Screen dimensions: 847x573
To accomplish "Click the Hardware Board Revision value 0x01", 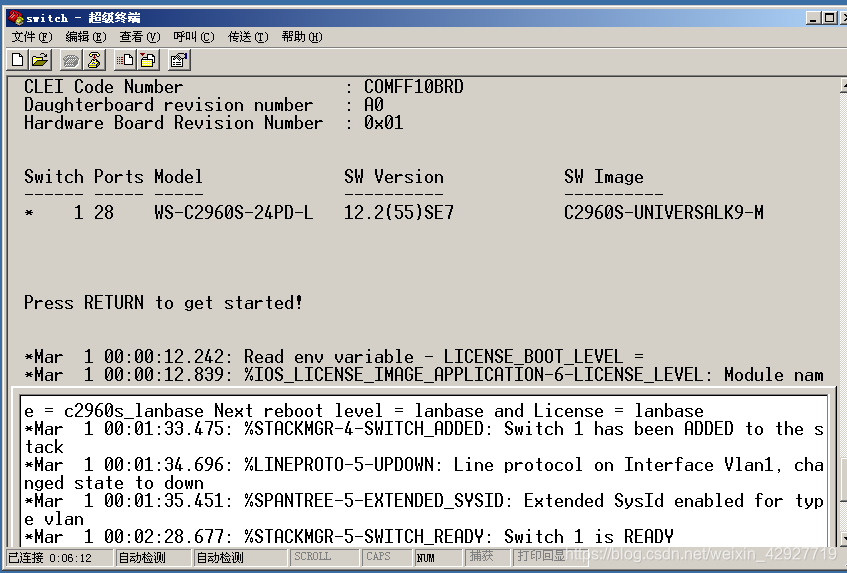I will tap(384, 123).
